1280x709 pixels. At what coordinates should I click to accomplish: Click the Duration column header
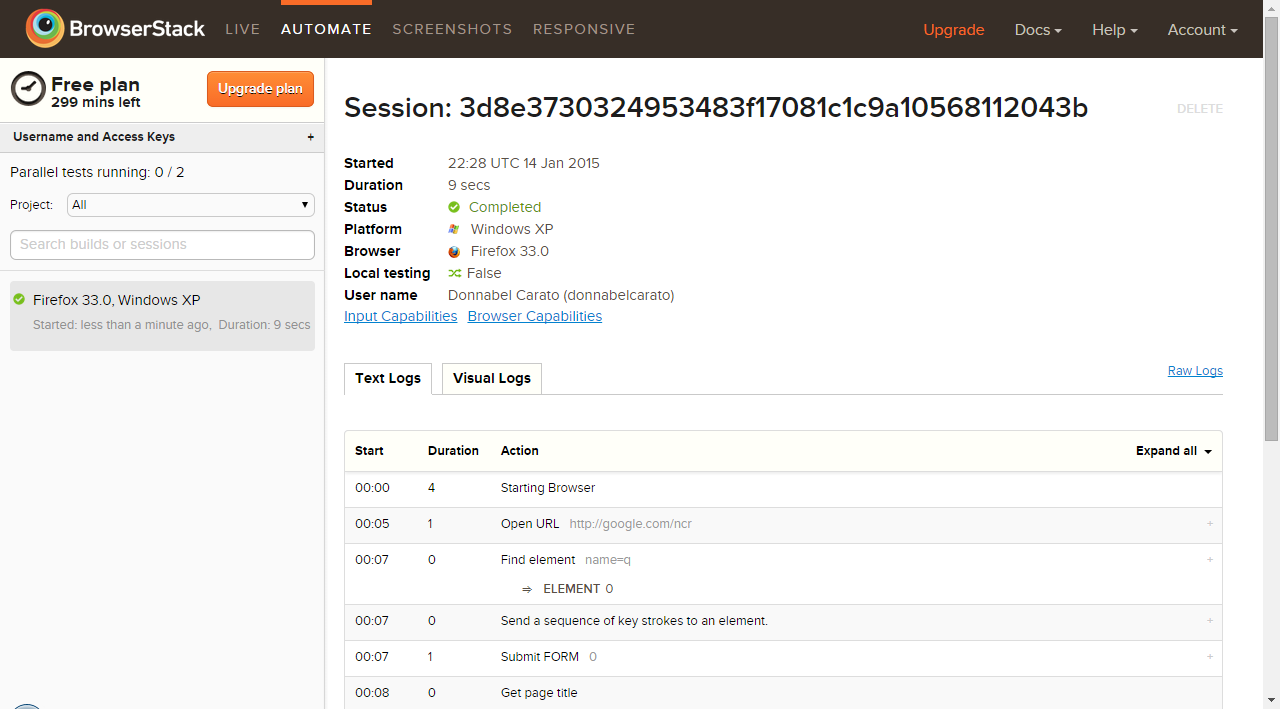453,451
